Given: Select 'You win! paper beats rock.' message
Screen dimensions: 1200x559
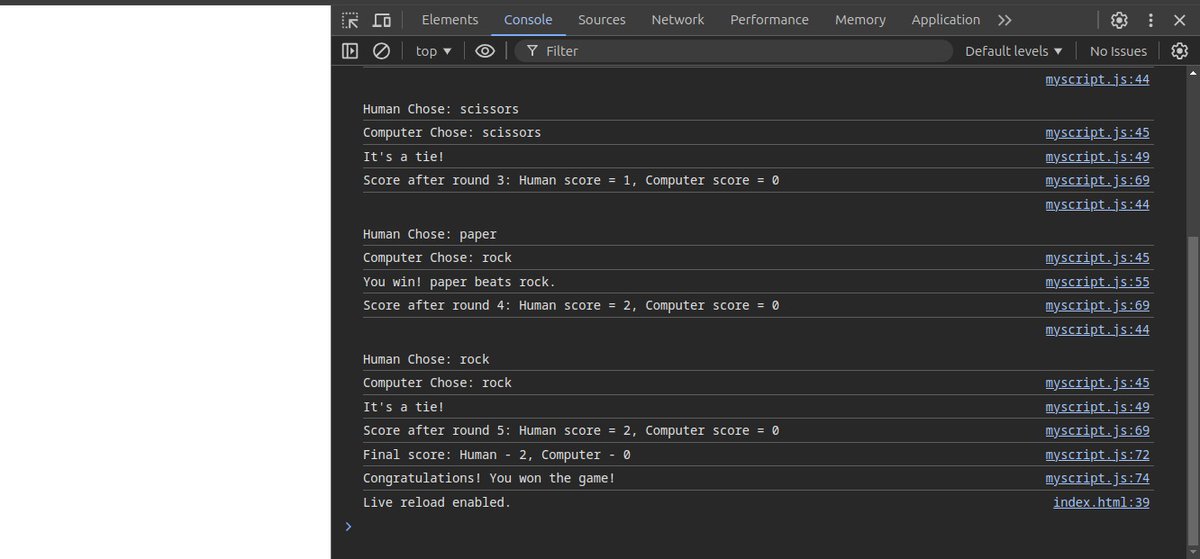Looking at the screenshot, I should point(459,282).
